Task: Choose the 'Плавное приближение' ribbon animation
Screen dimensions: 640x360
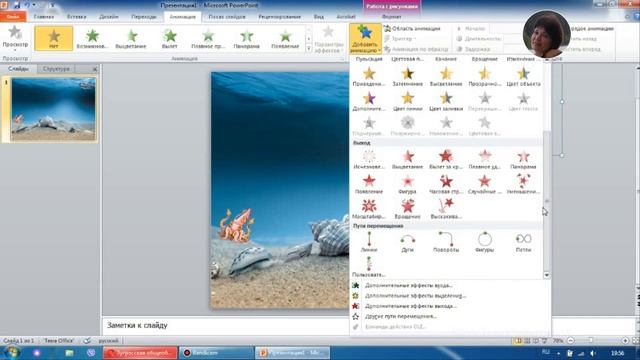Action: coord(208,38)
